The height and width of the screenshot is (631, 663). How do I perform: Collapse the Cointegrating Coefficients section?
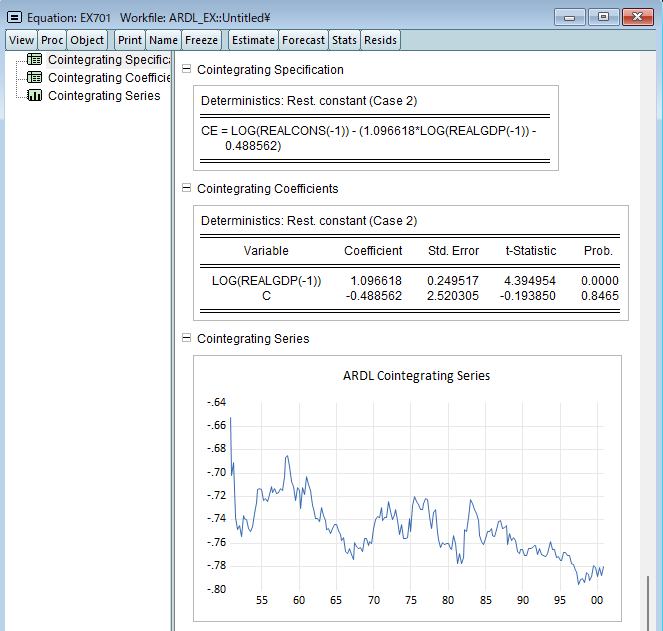(x=186, y=189)
